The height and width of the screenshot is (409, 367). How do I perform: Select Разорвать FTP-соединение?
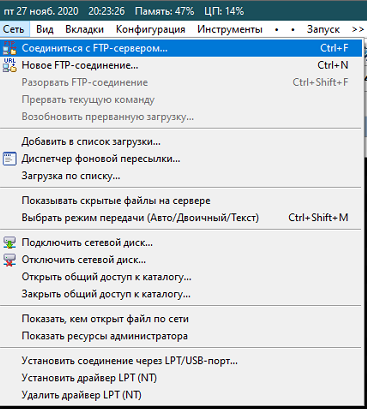pos(181,82)
